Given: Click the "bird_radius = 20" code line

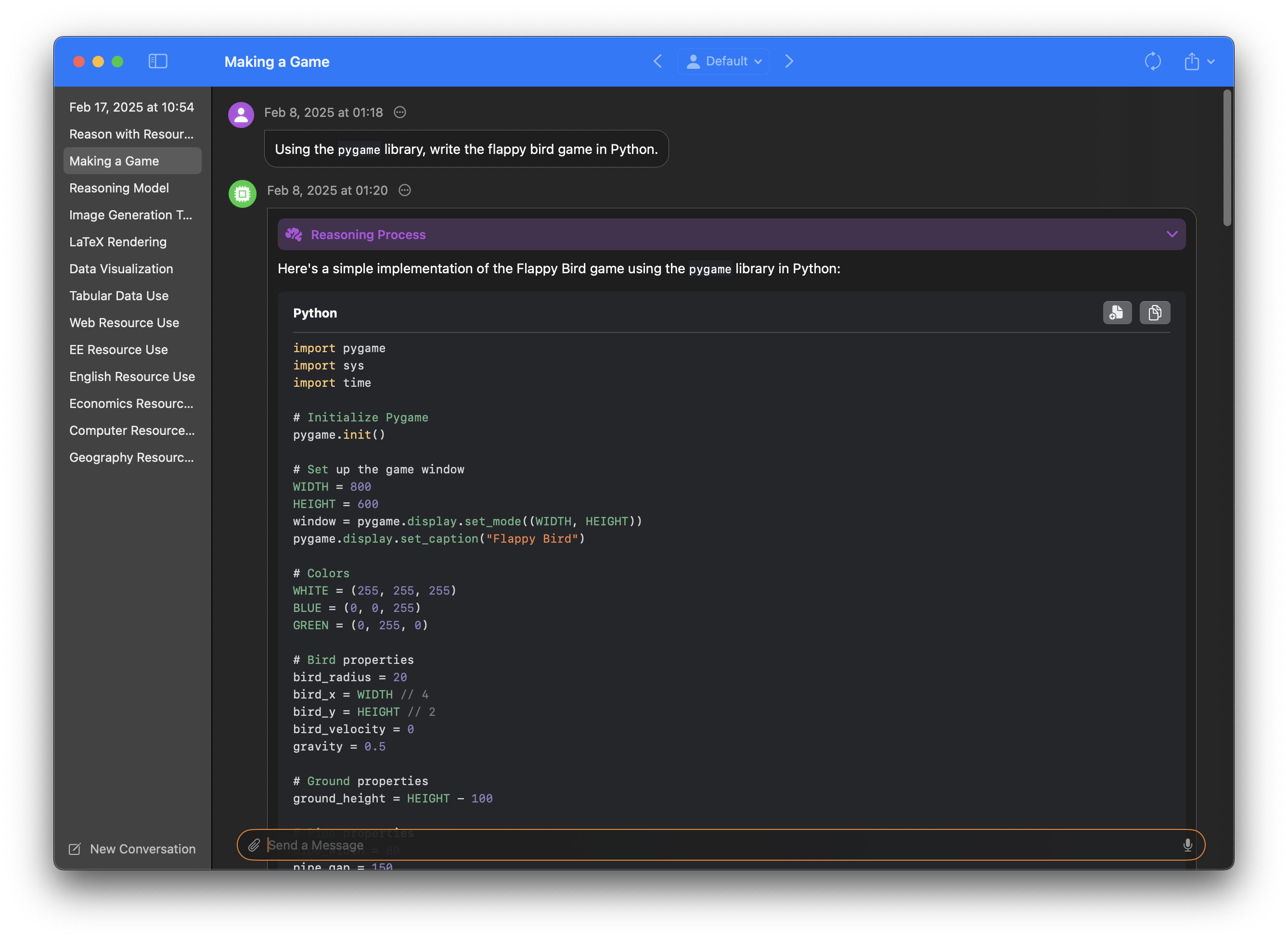Looking at the screenshot, I should pos(350,677).
